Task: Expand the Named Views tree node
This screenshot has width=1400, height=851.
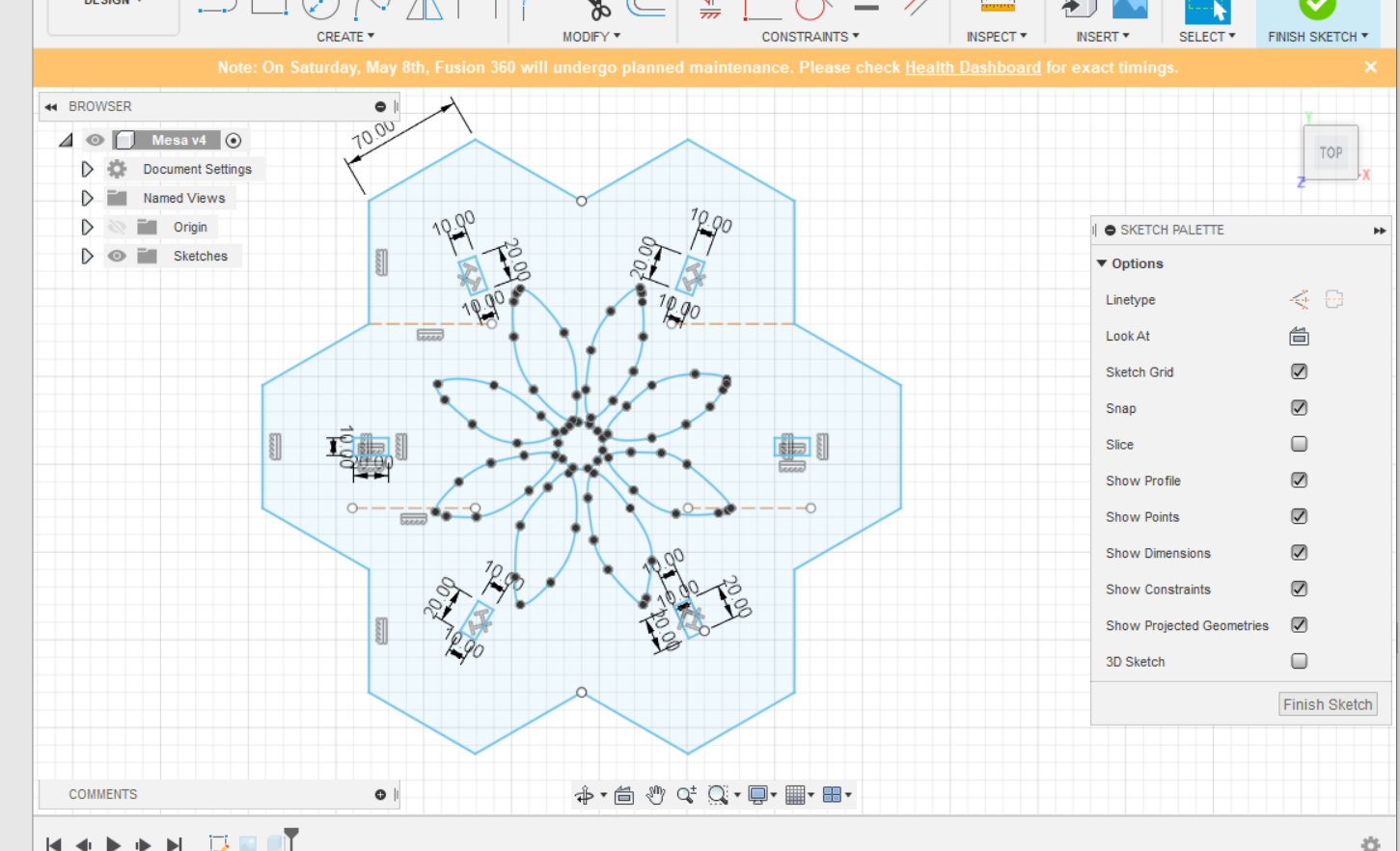Action: click(x=87, y=198)
